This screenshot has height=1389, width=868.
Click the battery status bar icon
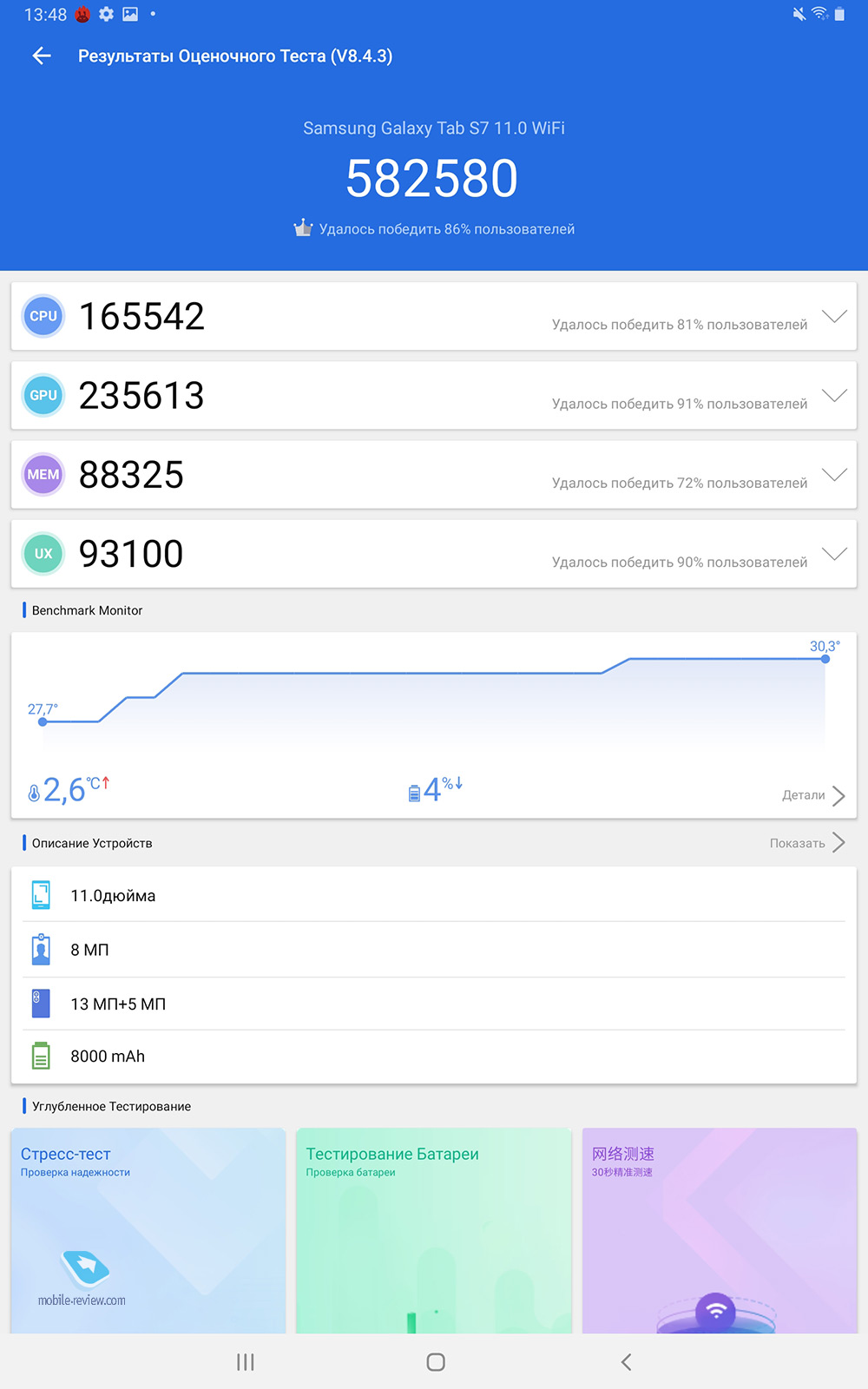click(x=839, y=14)
